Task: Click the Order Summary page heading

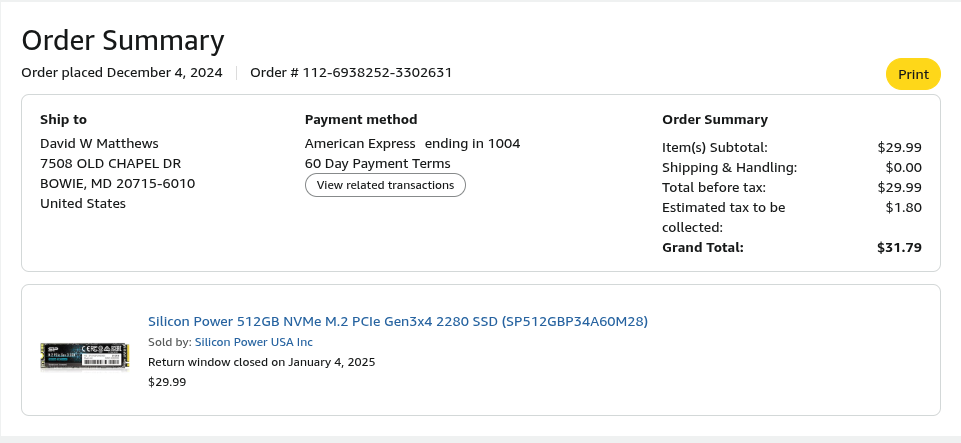Action: coord(123,40)
